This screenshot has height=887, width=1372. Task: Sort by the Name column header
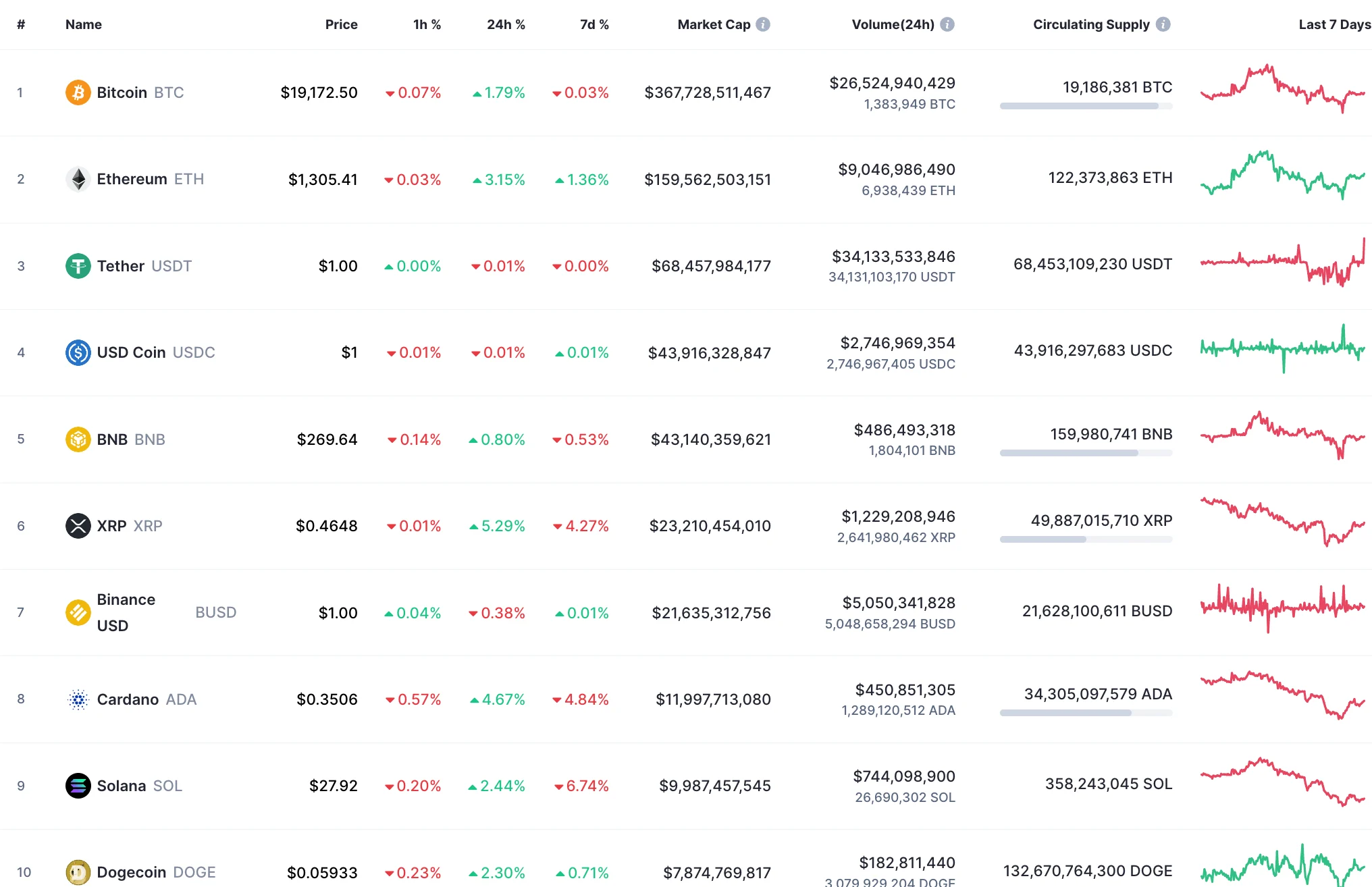pos(83,24)
